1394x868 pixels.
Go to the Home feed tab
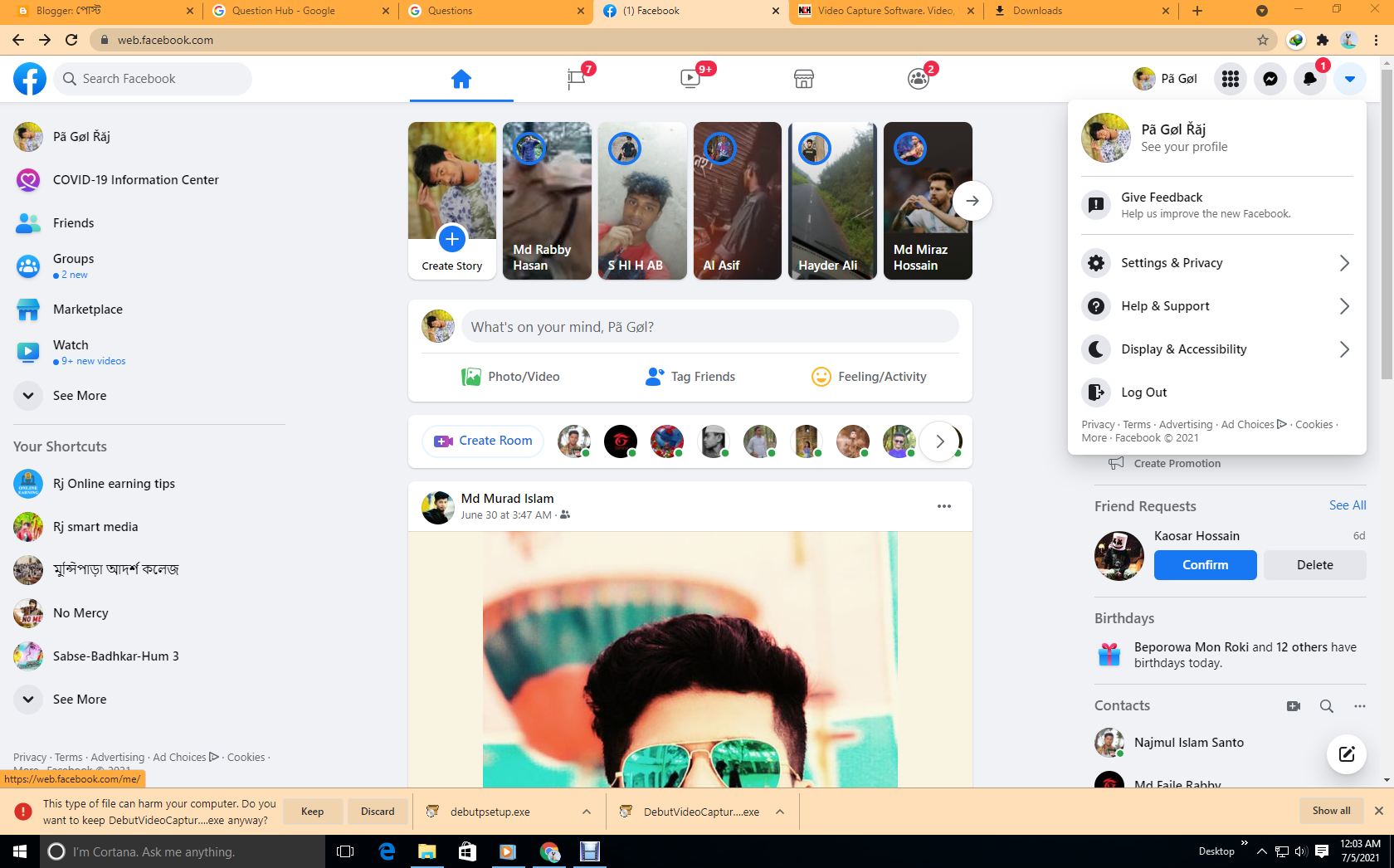461,79
